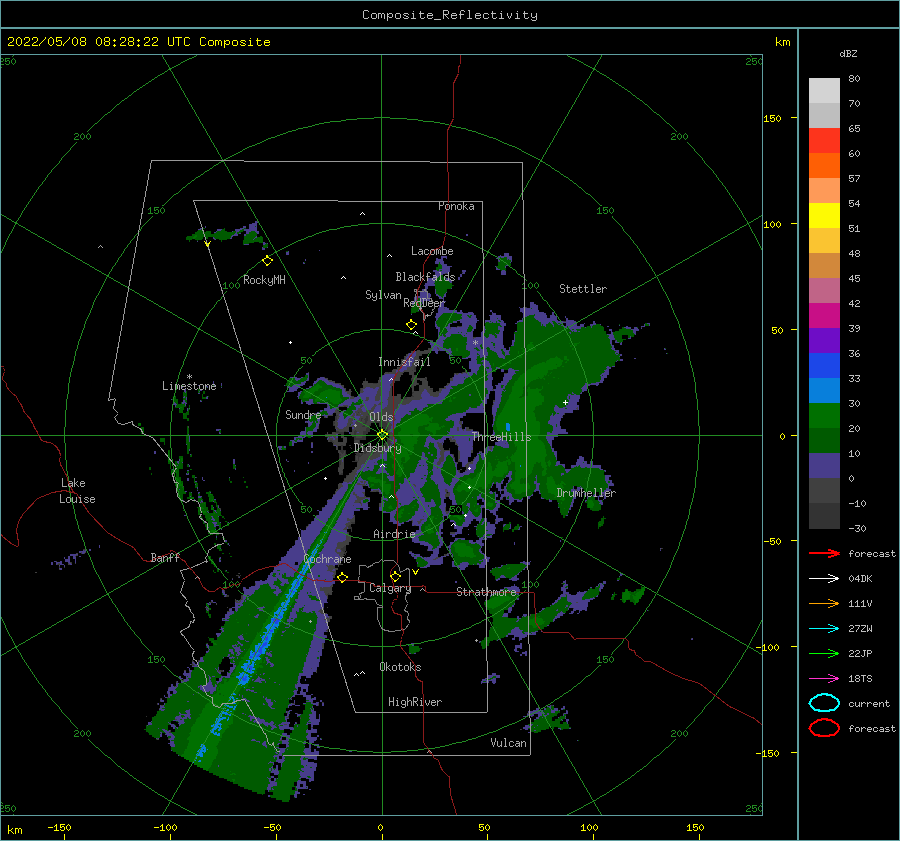Pick the slate purple 0-10 dBZ swatch
900x841 pixels.
[x=824, y=466]
